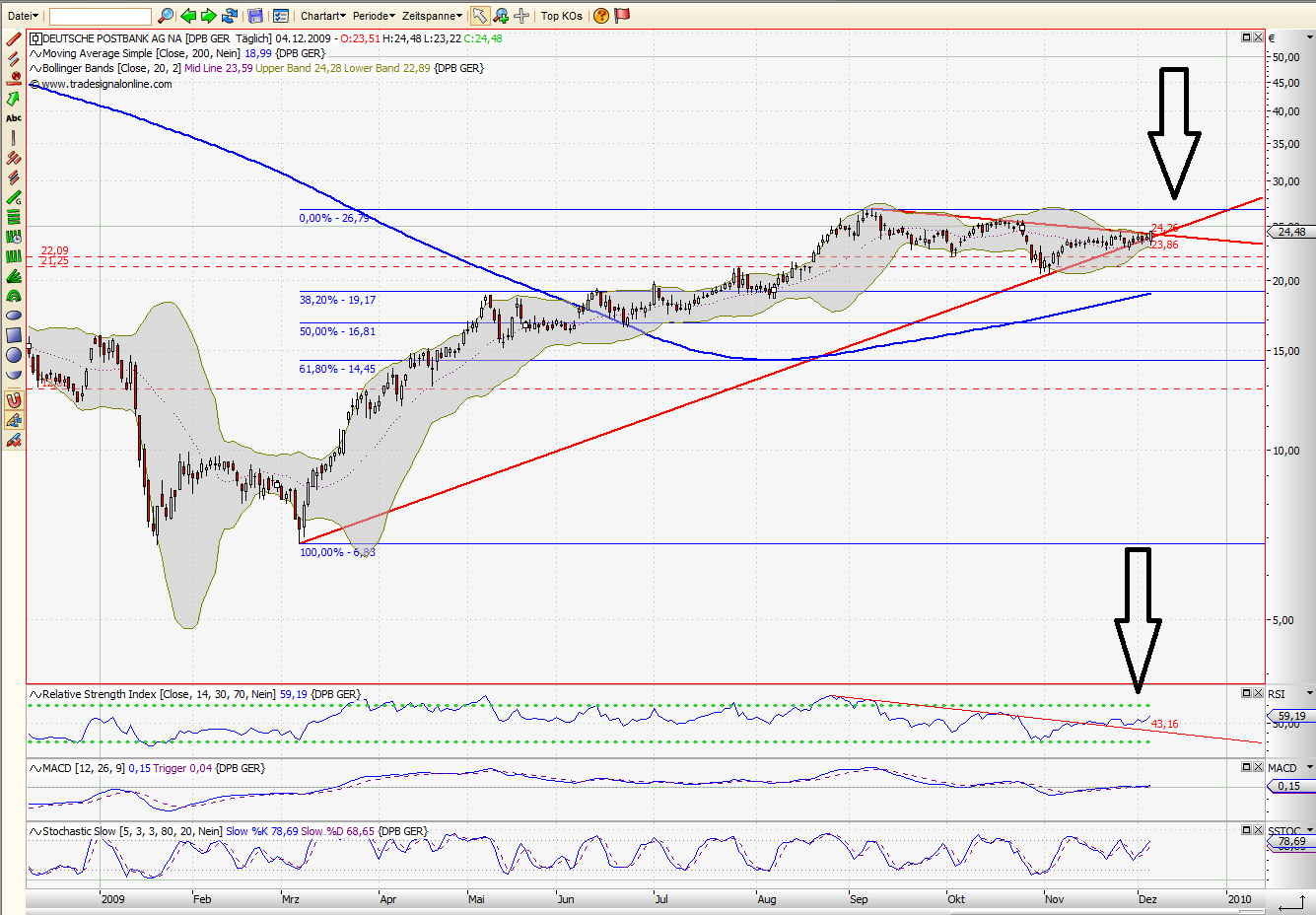Minimize the MACD indicator panel
The width and height of the screenshot is (1316, 915).
tap(1245, 766)
